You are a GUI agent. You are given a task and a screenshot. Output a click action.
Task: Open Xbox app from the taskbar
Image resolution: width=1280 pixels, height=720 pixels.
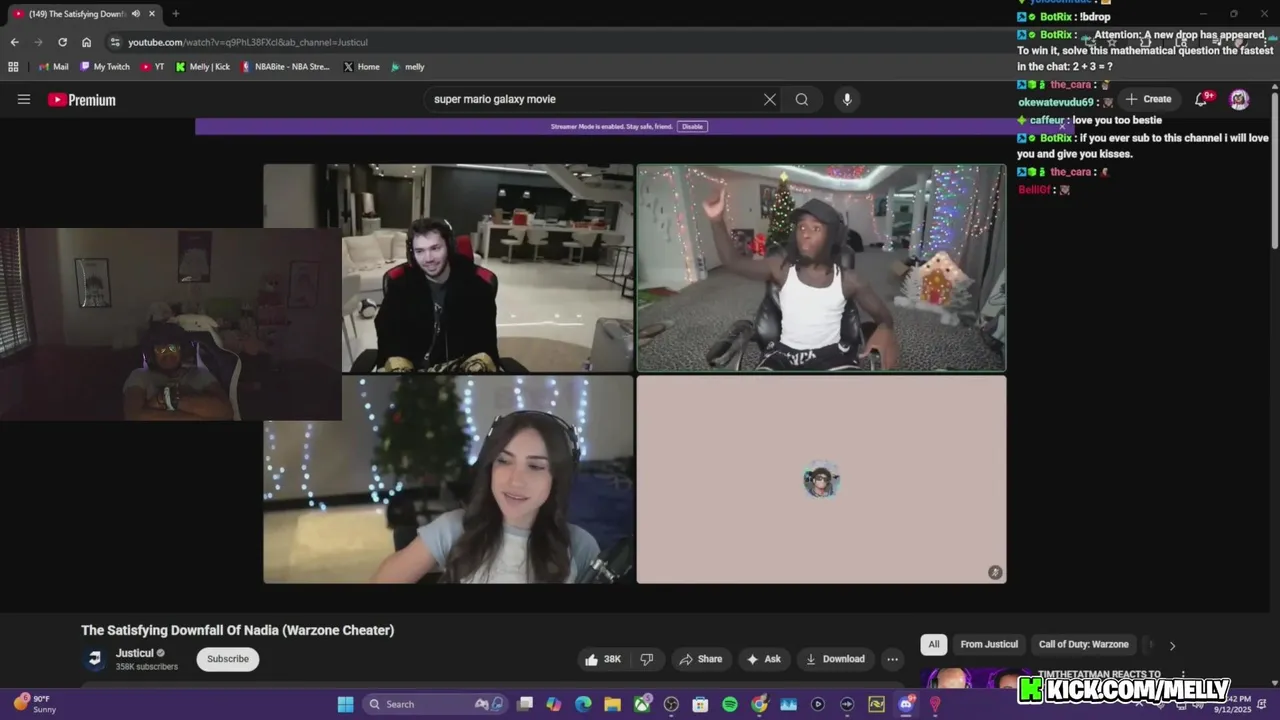click(642, 704)
